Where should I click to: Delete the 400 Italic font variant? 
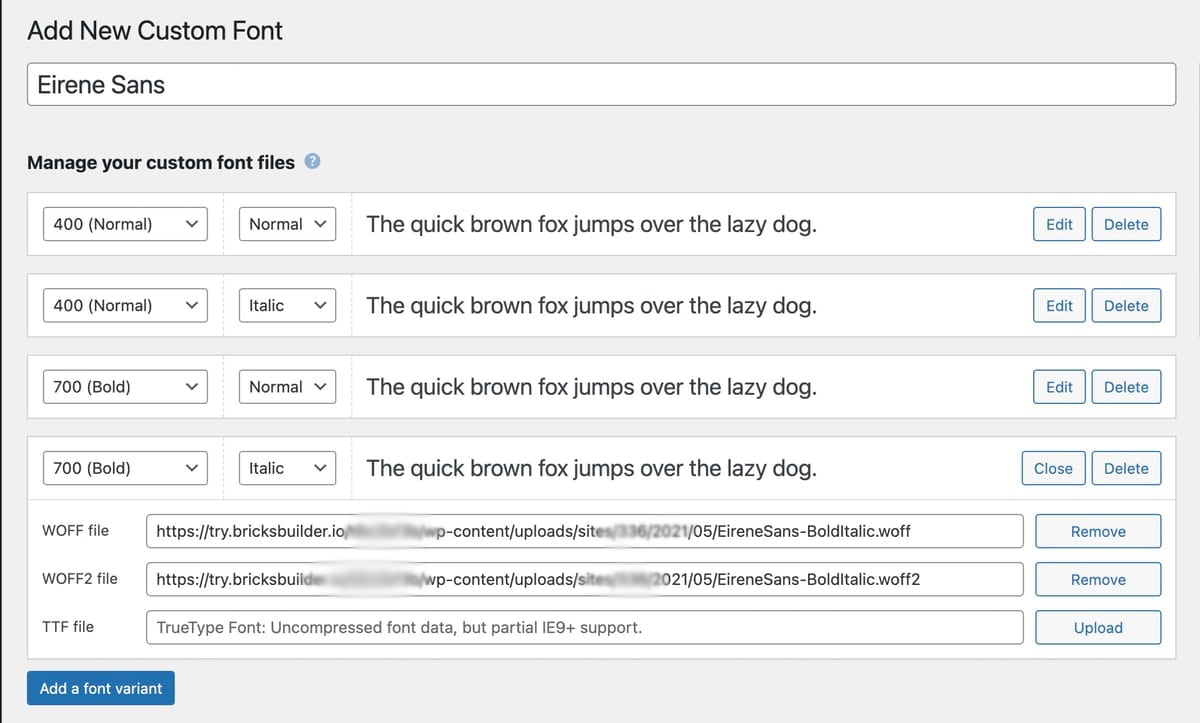(x=1126, y=305)
